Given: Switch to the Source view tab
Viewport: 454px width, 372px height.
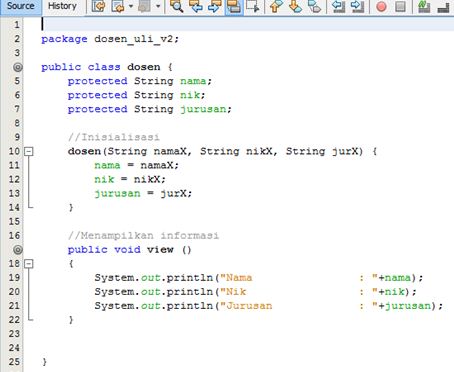Looking at the screenshot, I should (20, 6).
